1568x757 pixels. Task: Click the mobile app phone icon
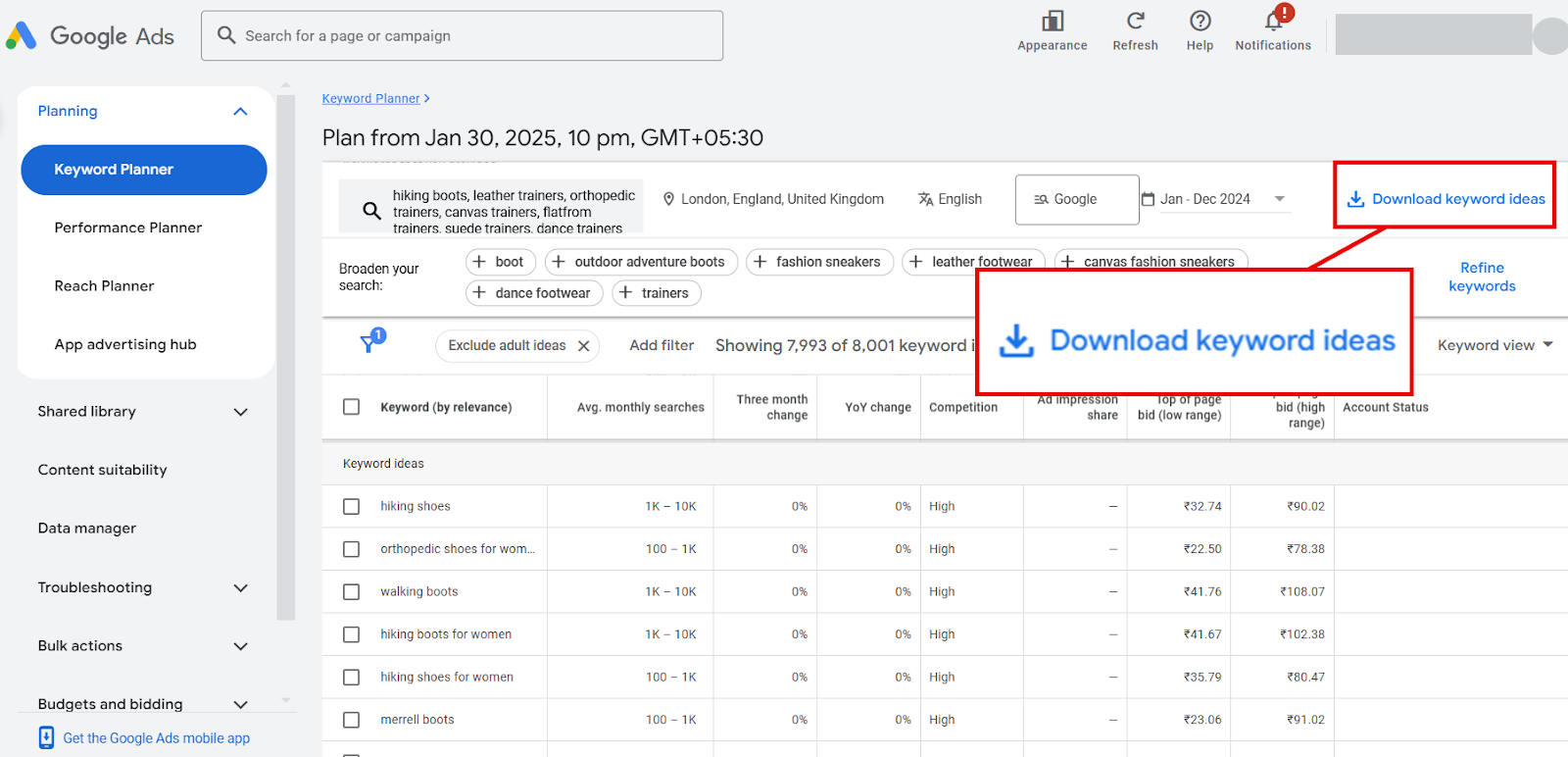(47, 737)
